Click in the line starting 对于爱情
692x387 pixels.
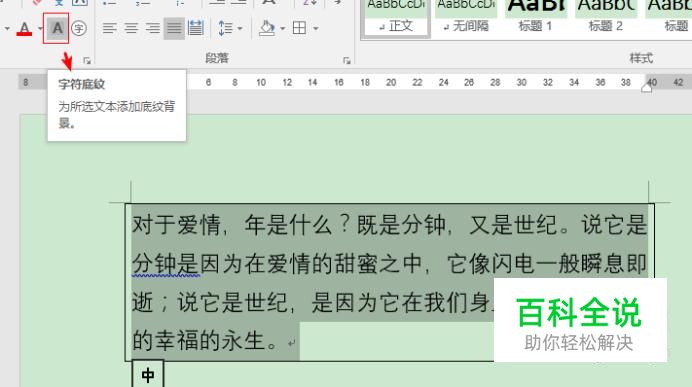pos(390,225)
